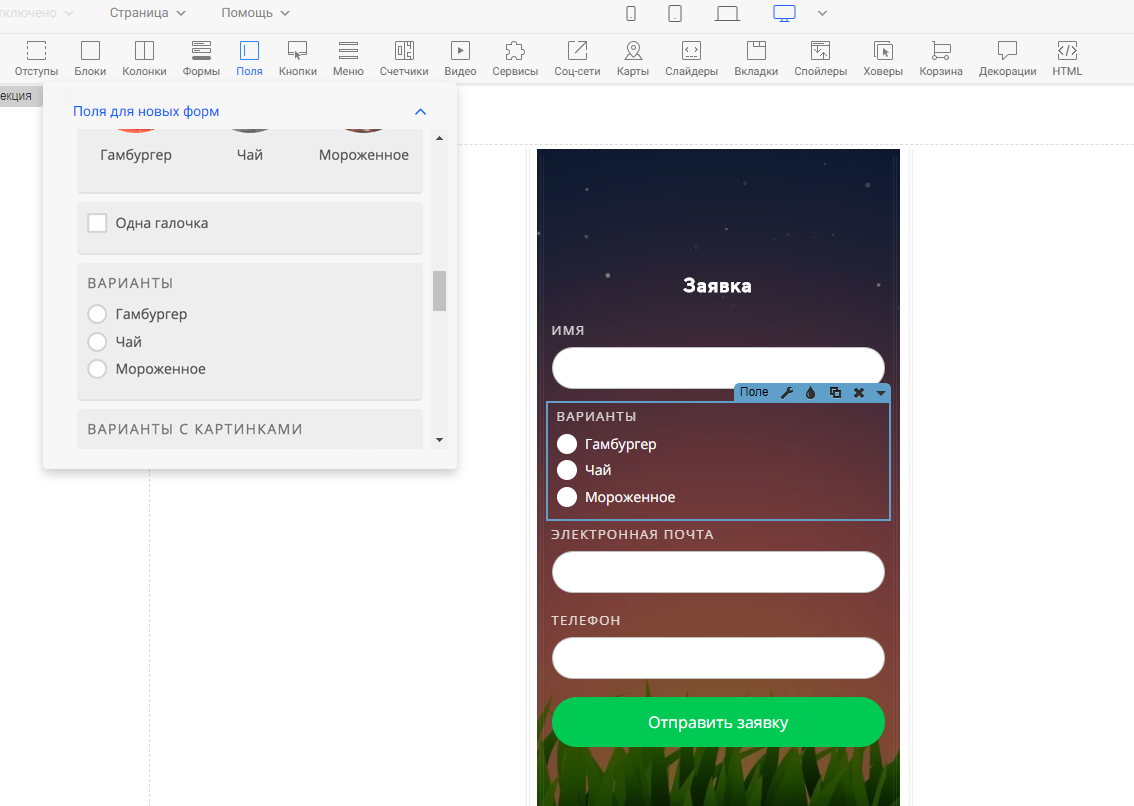Image resolution: width=1134 pixels, height=806 pixels.
Task: Expand the Поле toolbar dropdown arrow
Action: pyautogui.click(x=880, y=393)
